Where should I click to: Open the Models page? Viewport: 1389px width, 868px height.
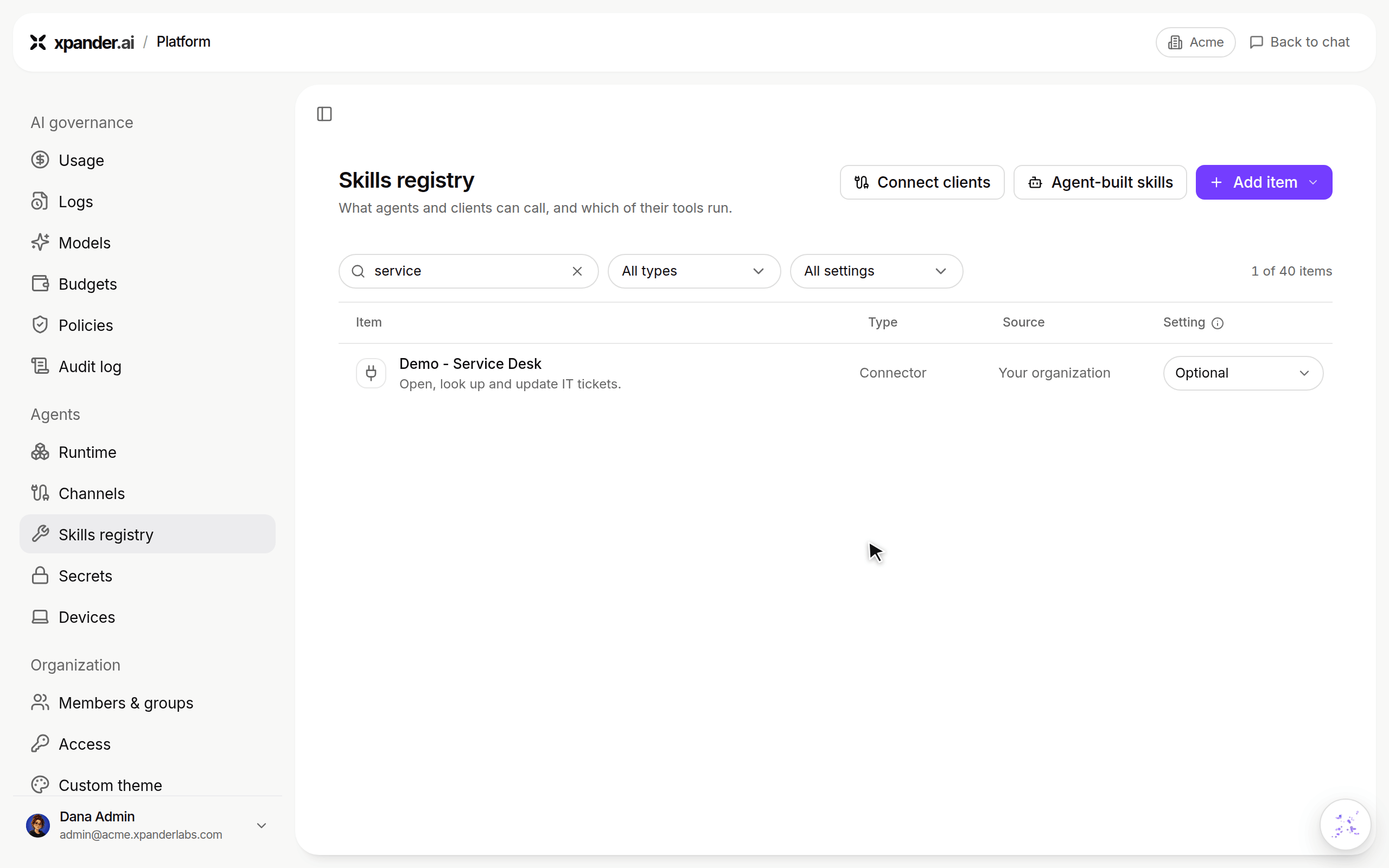pyautogui.click(x=147, y=243)
